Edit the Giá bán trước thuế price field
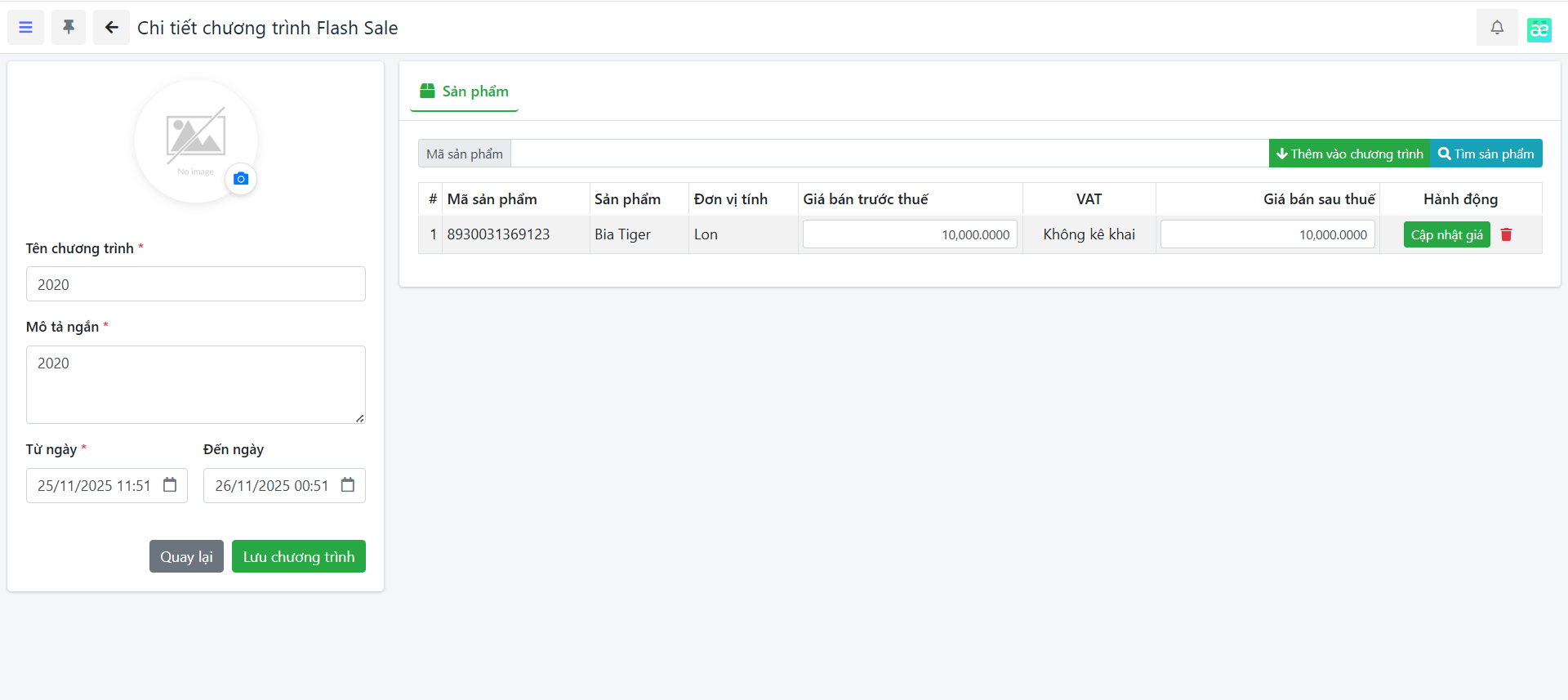1568x700 pixels. (x=909, y=234)
